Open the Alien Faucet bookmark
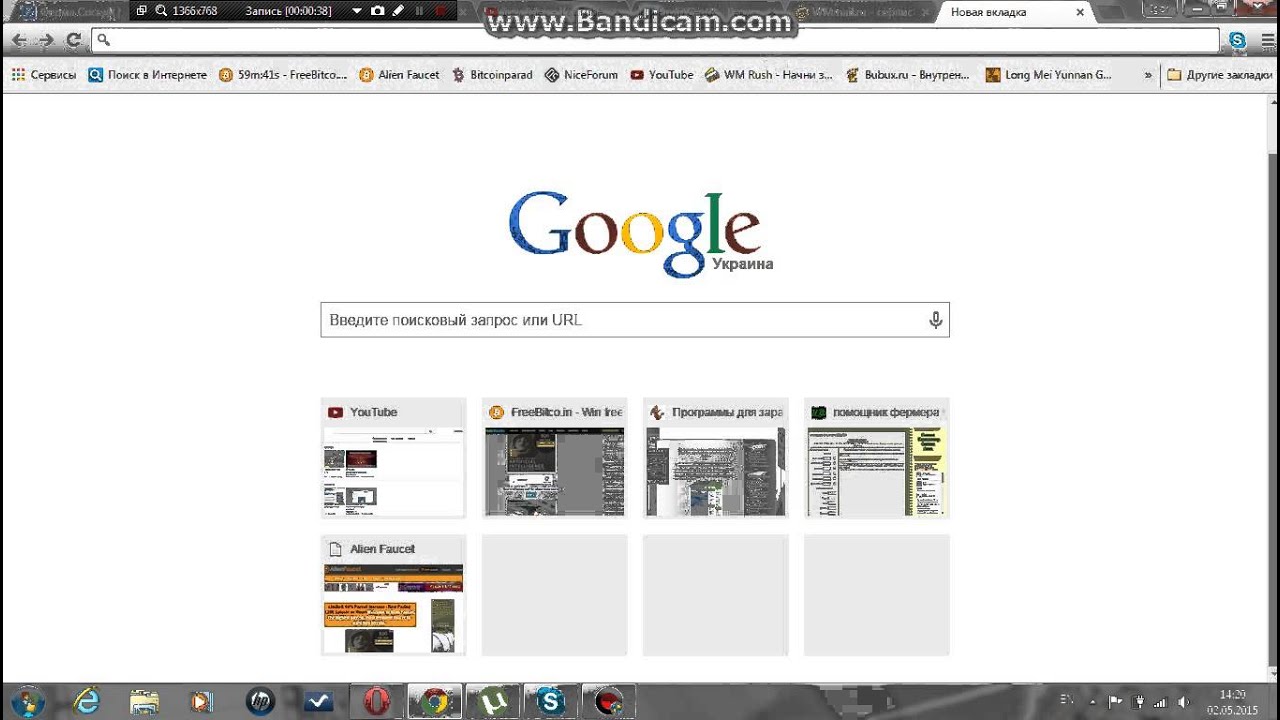The height and width of the screenshot is (720, 1280). (x=399, y=75)
